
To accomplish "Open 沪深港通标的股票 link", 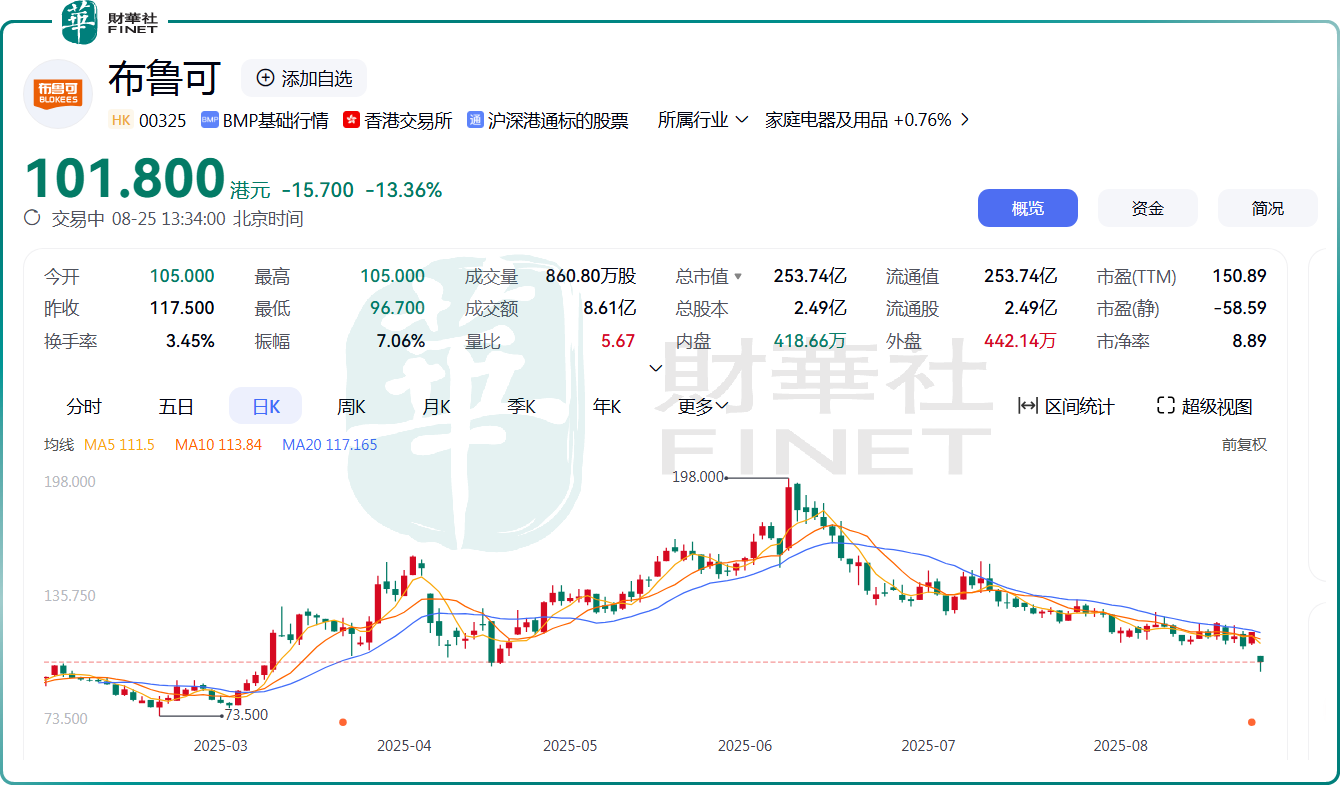I will pyautogui.click(x=558, y=120).
